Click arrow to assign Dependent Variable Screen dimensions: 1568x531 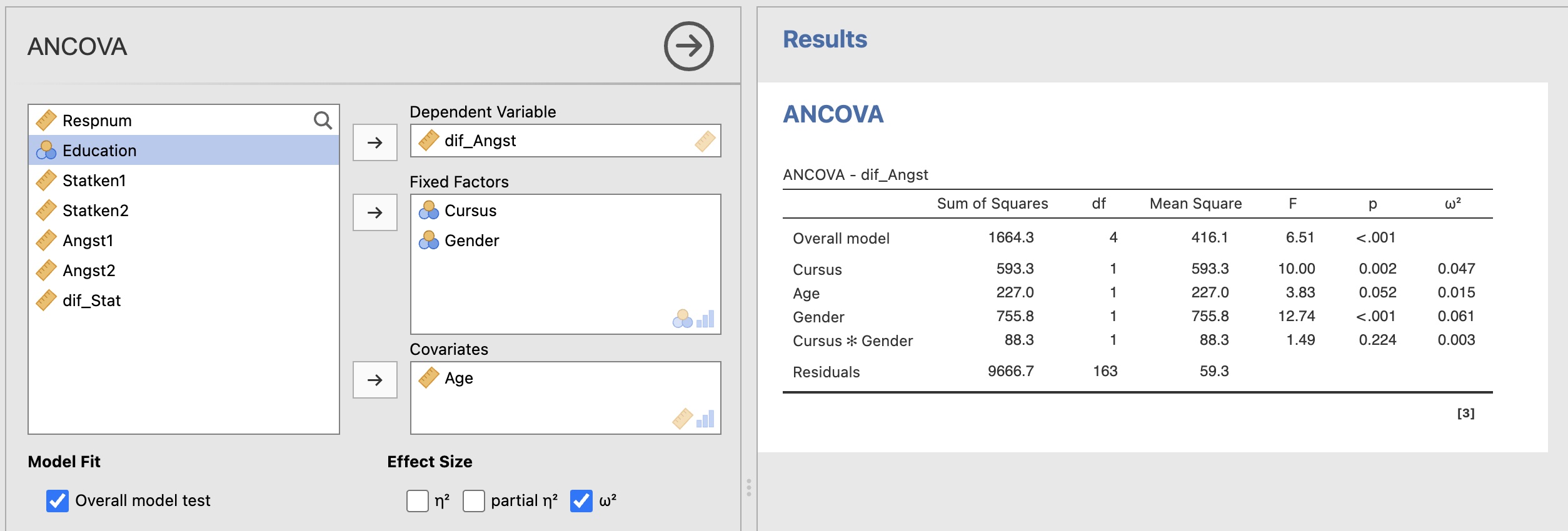pyautogui.click(x=374, y=142)
